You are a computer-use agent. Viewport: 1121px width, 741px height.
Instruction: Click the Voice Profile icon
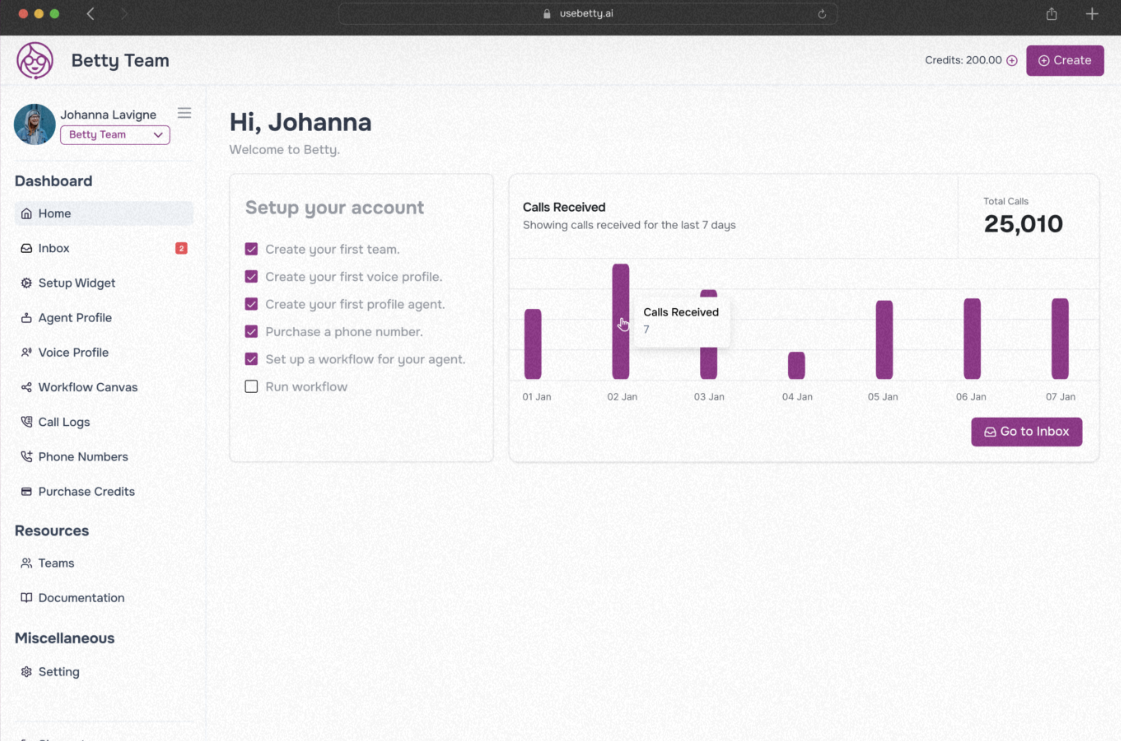pos(26,352)
